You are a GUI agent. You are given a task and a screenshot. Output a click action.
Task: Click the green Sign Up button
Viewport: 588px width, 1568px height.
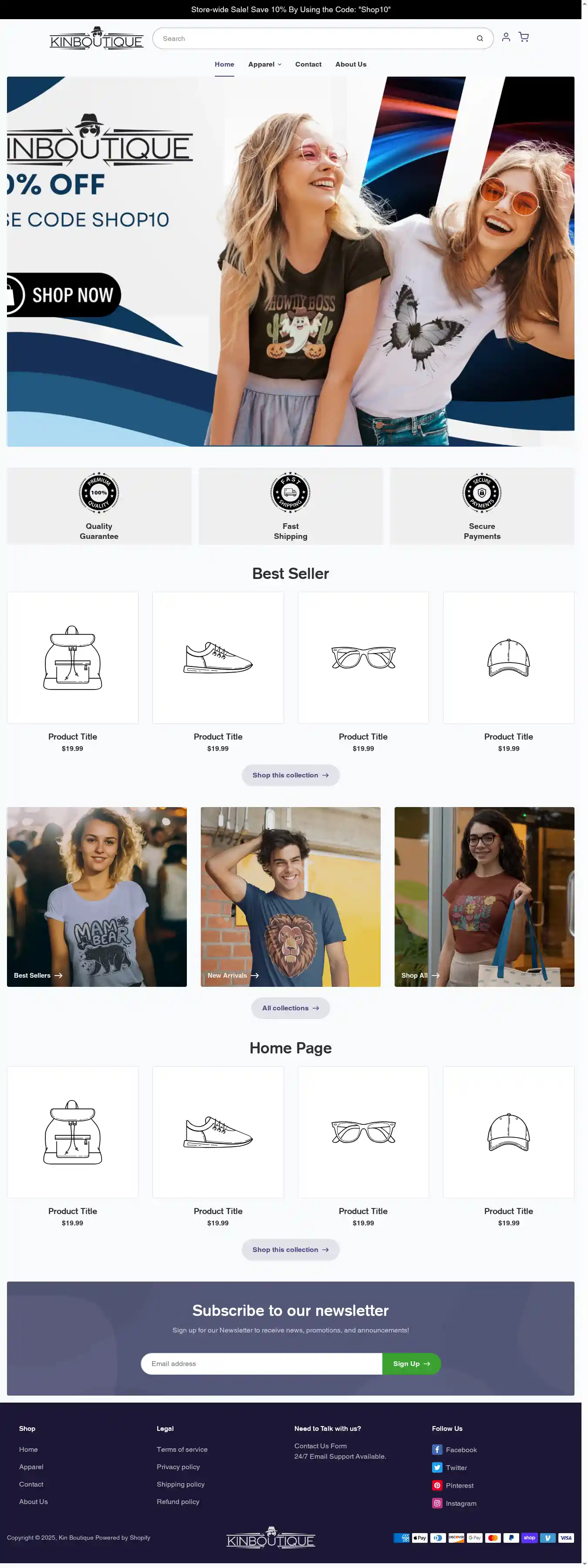tap(411, 1363)
